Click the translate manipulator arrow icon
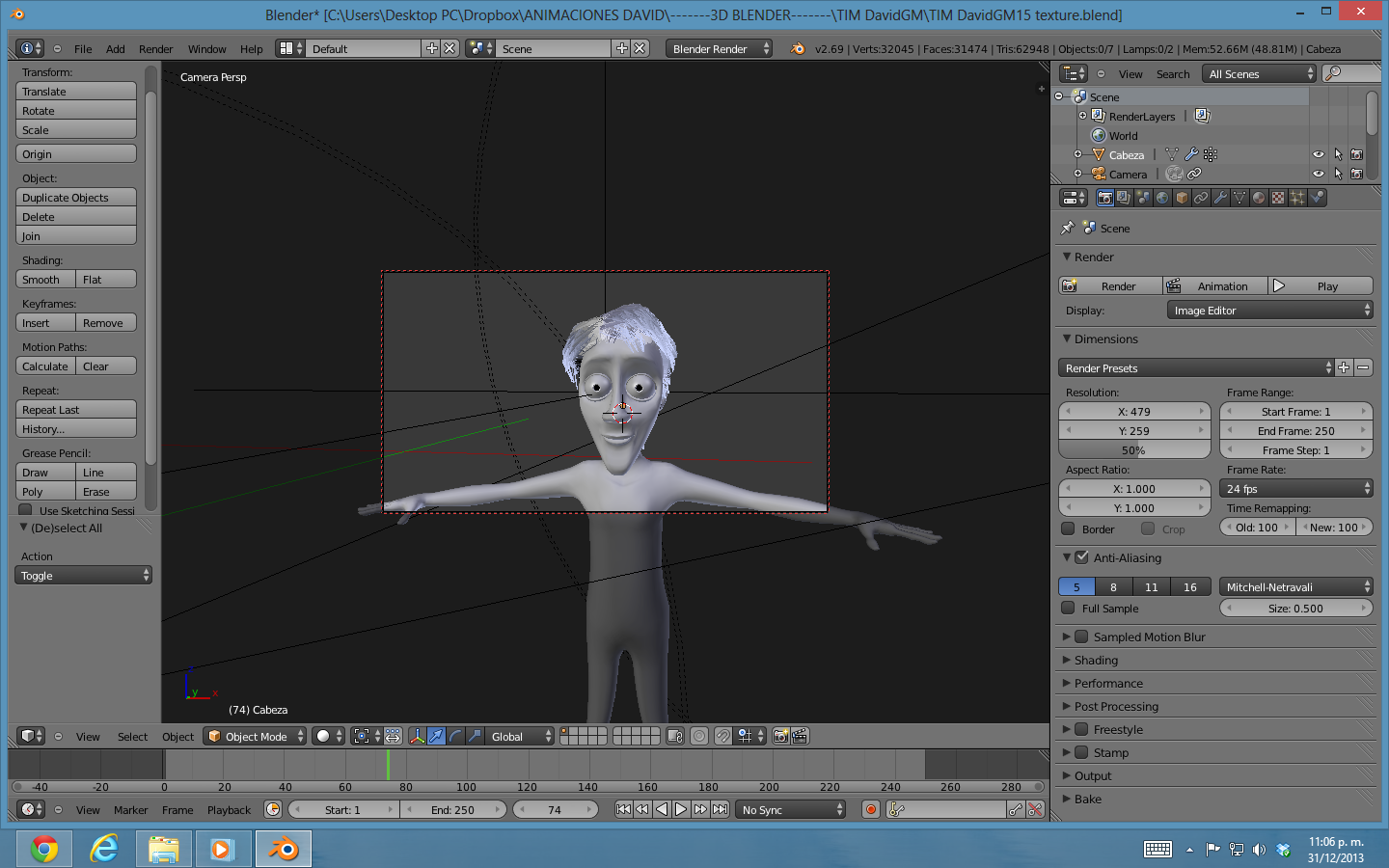The image size is (1389, 868). (x=437, y=736)
